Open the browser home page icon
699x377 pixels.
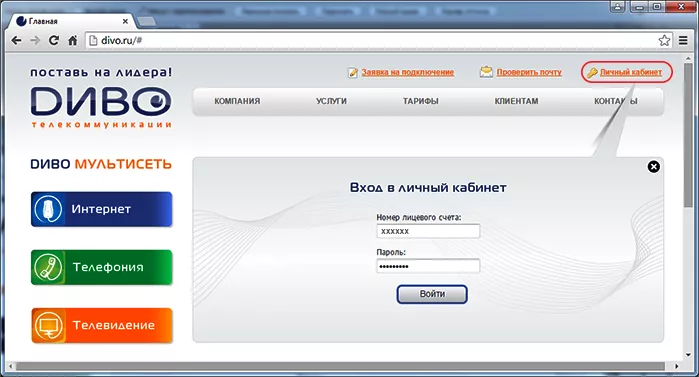[x=73, y=41]
